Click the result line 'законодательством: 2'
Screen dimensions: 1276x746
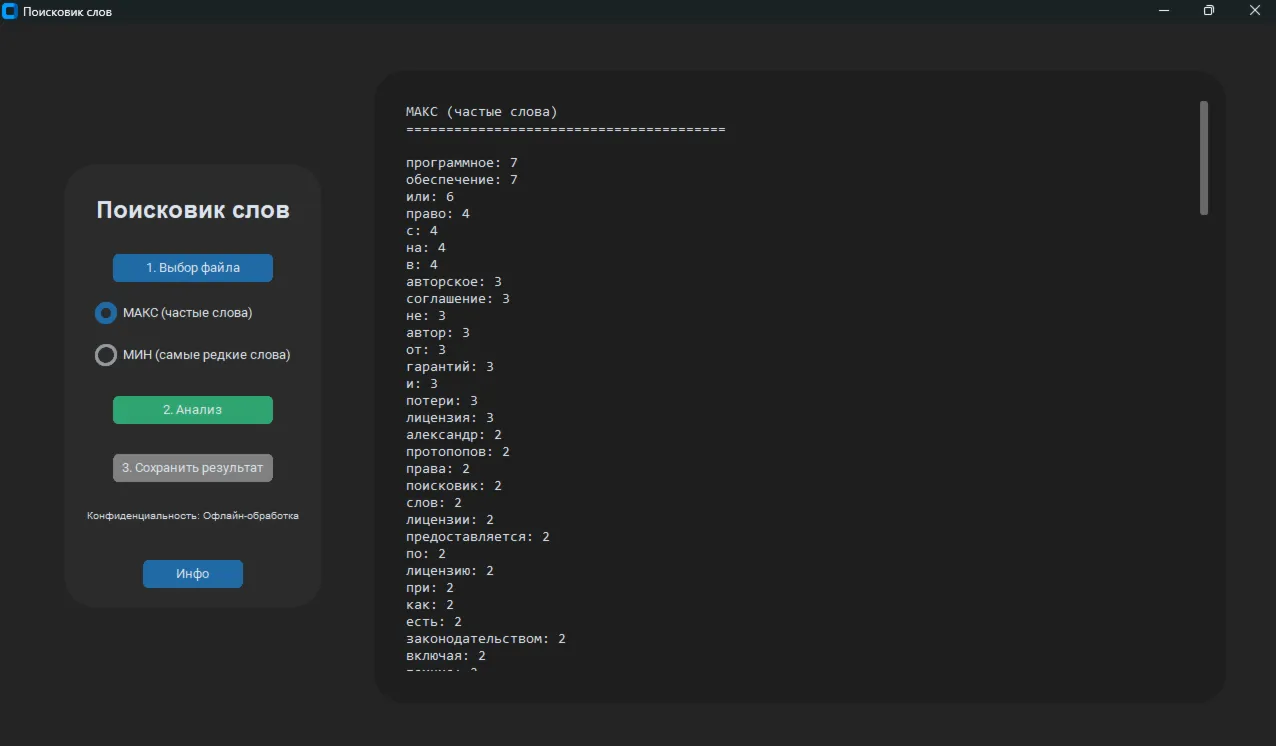[x=486, y=639]
